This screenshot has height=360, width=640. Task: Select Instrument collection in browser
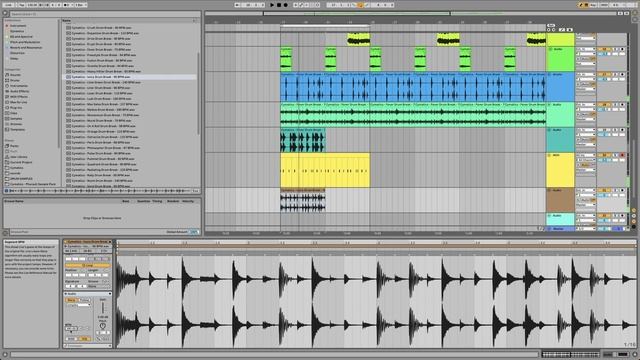(x=18, y=25)
